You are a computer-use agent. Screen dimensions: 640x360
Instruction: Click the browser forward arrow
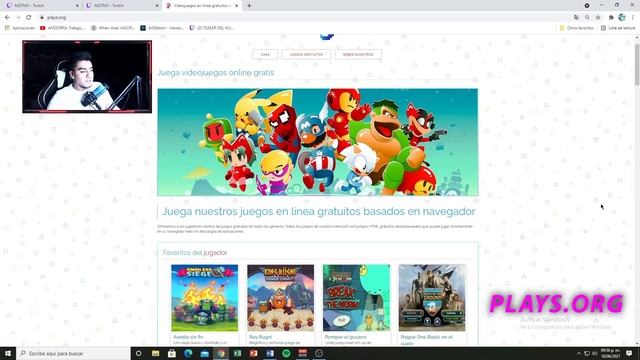[18, 18]
